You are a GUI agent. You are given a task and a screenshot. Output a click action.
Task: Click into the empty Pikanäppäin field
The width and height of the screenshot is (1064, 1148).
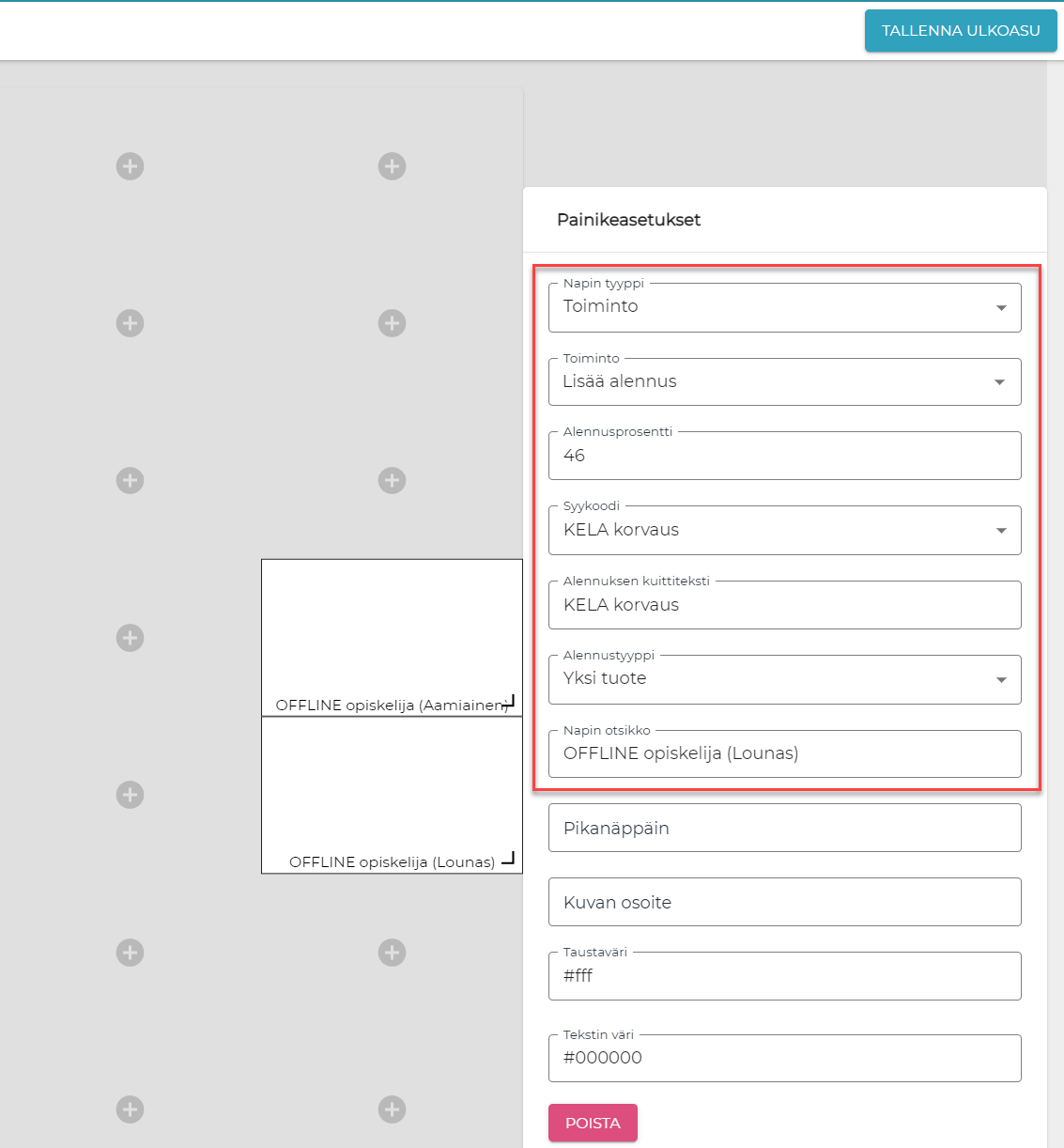point(784,828)
